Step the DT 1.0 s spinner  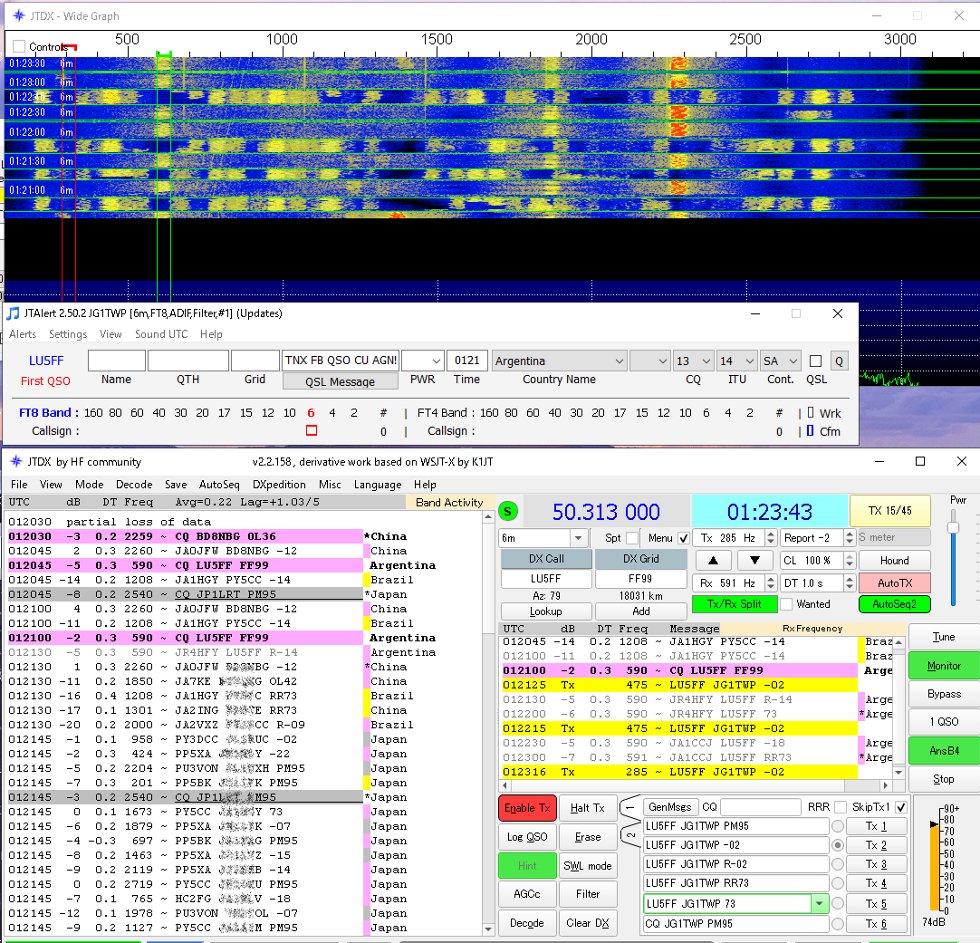pyautogui.click(x=848, y=583)
